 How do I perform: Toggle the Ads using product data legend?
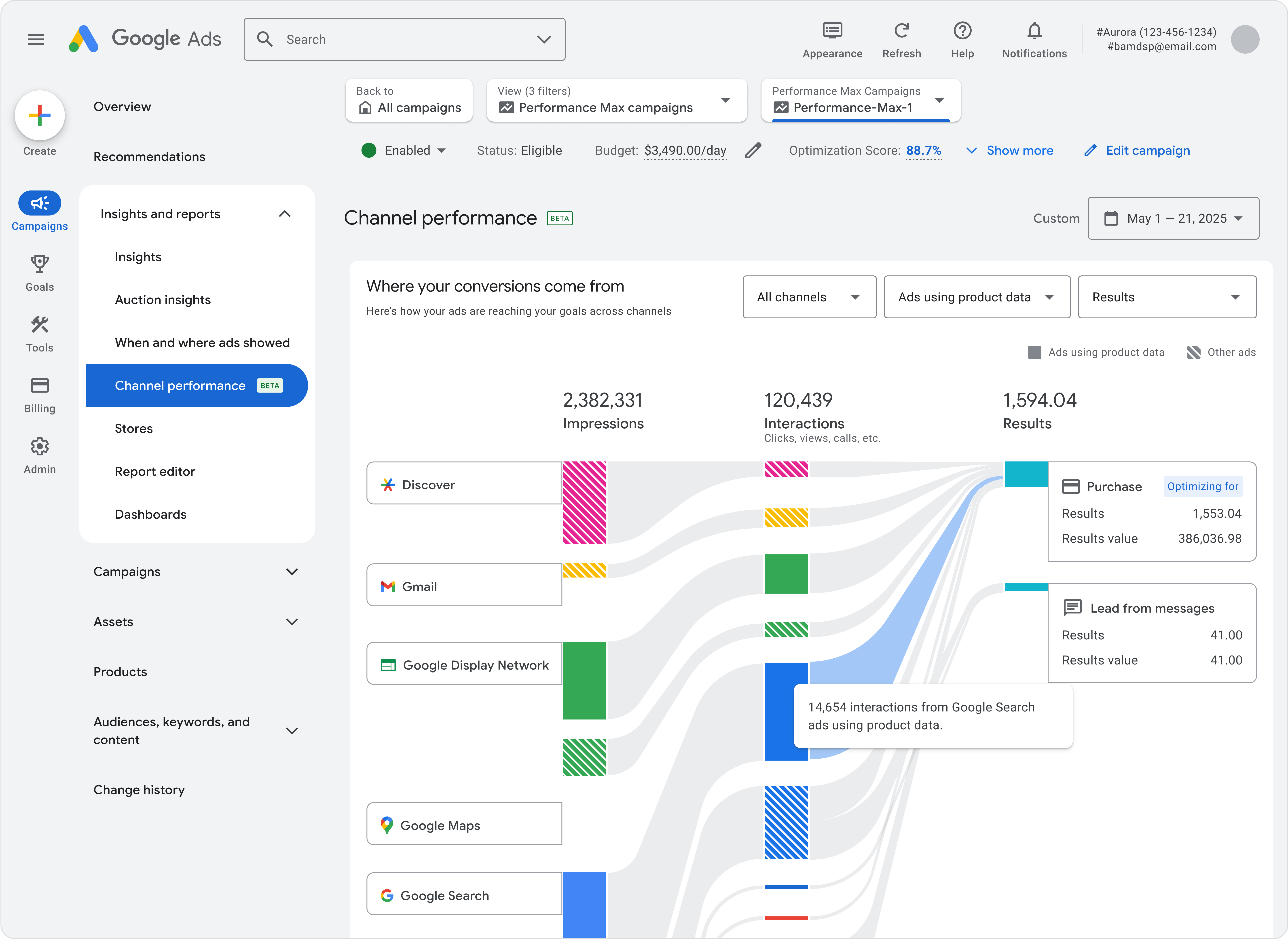[x=1096, y=352]
